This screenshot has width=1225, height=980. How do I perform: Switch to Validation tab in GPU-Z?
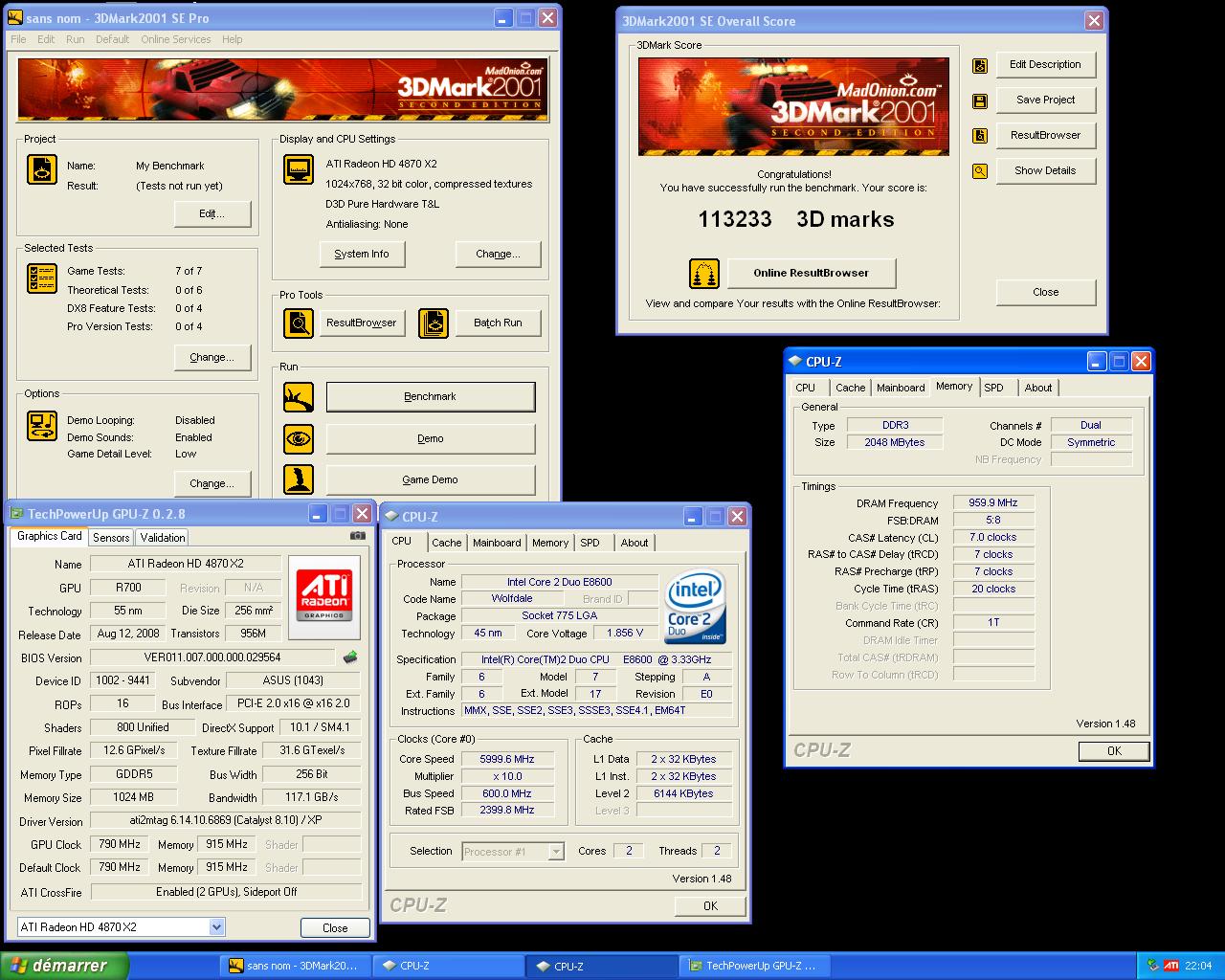point(163,538)
